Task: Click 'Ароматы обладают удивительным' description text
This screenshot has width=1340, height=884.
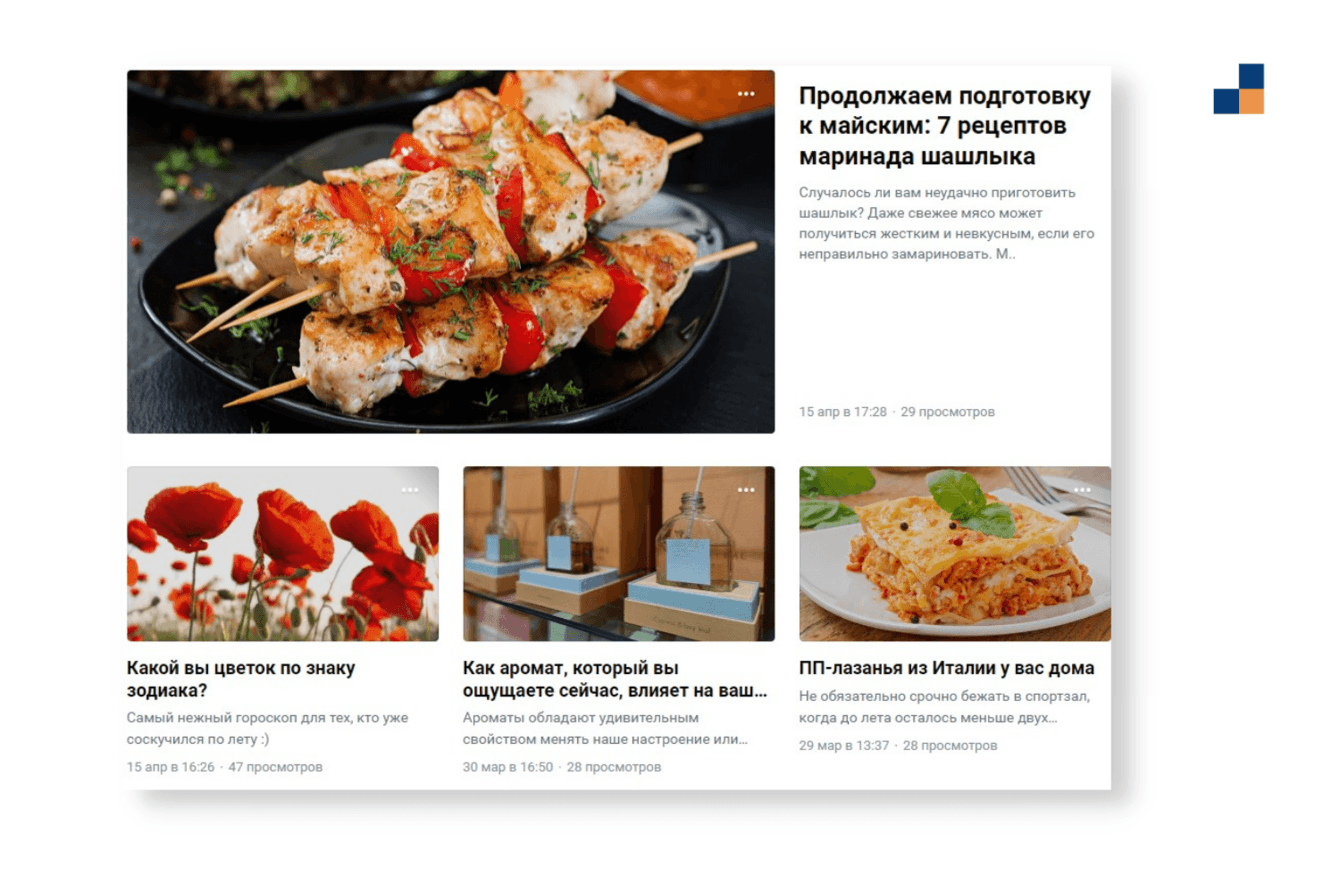Action: pos(606,729)
